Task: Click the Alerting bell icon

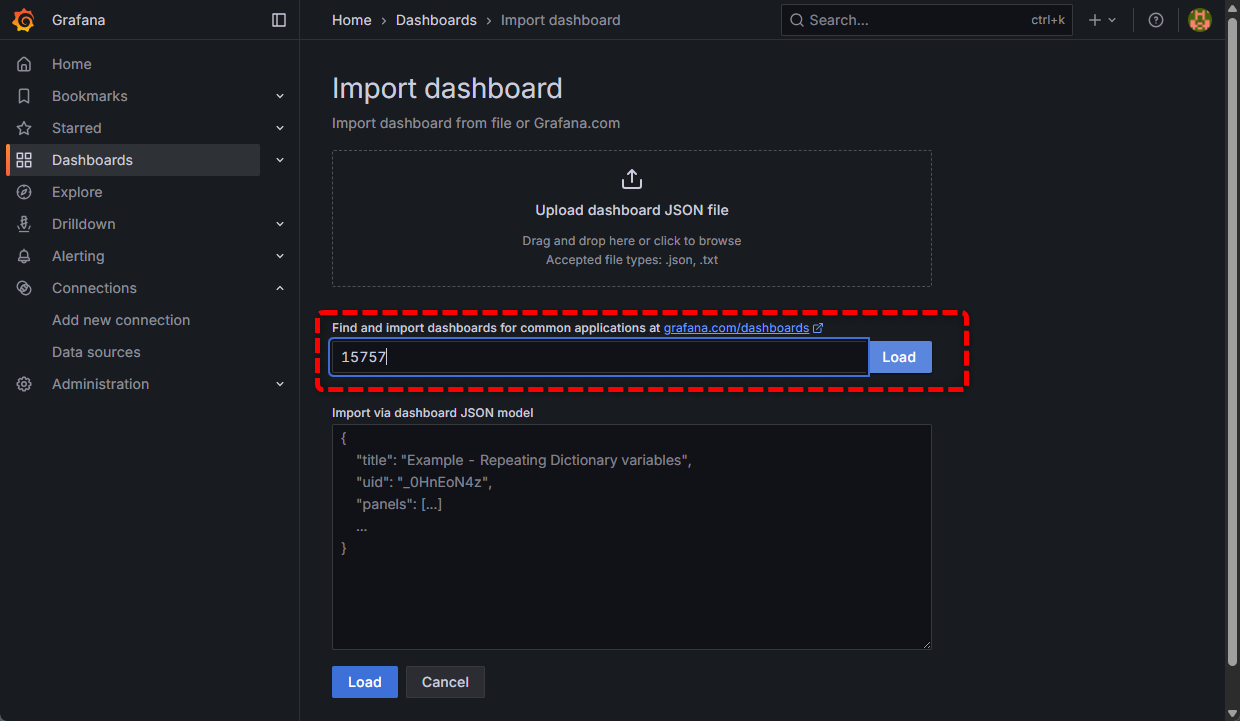Action: coord(24,256)
